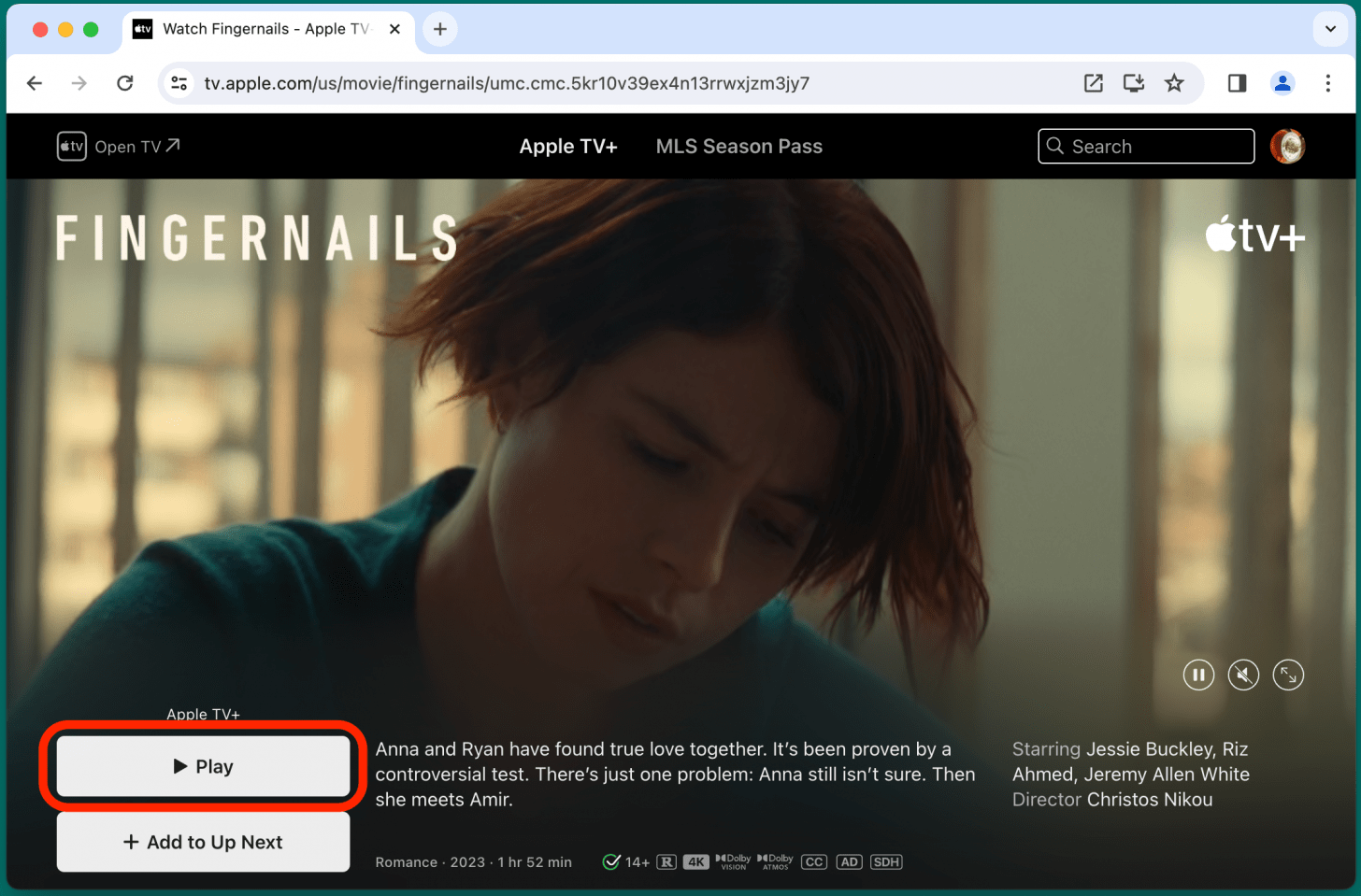Open the page in the app icon
This screenshot has width=1361, height=896.
1093,83
